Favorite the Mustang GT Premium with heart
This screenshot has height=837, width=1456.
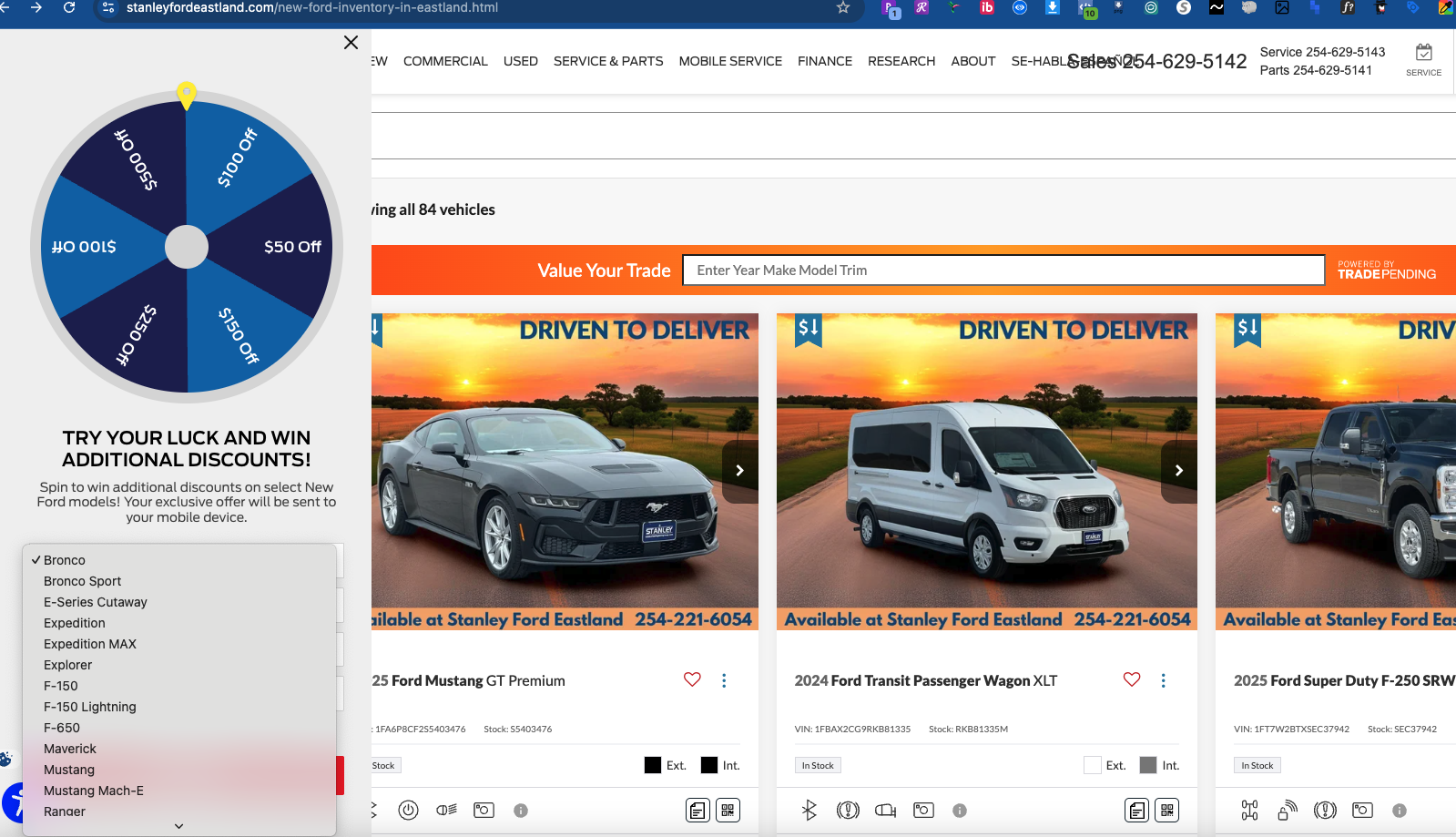[x=692, y=679]
